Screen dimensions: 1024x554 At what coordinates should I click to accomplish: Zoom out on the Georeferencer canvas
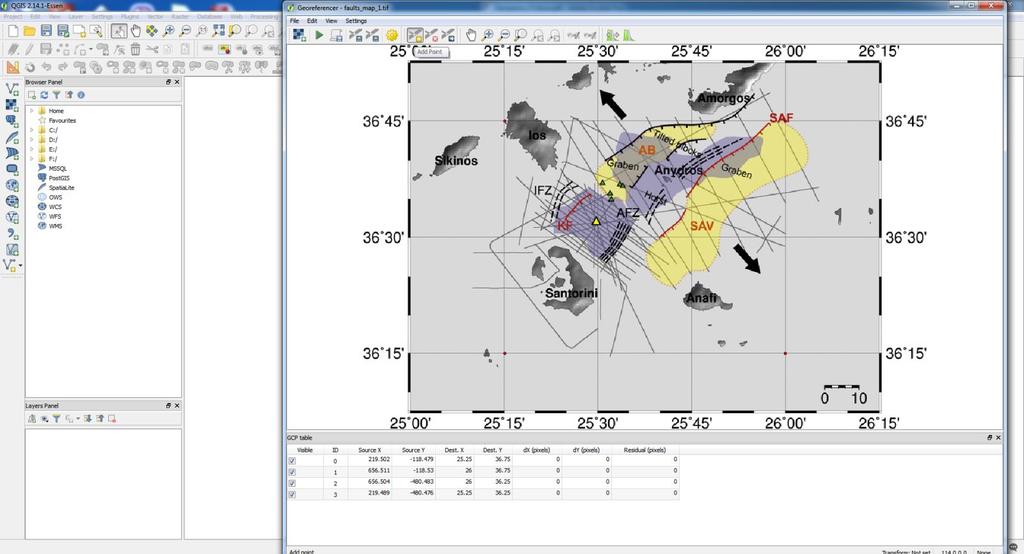tap(504, 35)
